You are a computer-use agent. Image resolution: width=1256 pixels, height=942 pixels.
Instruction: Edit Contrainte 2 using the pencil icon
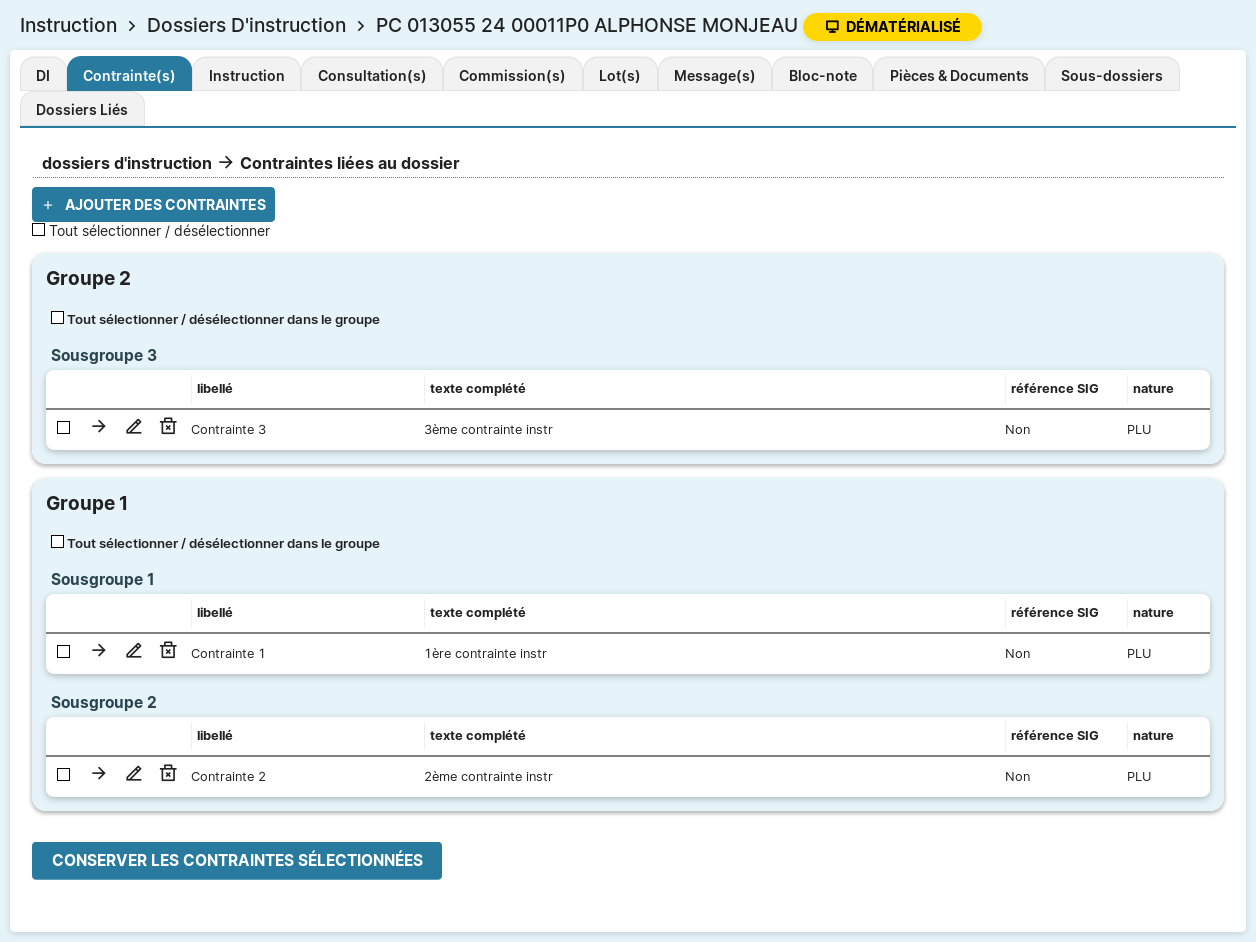[x=133, y=774]
